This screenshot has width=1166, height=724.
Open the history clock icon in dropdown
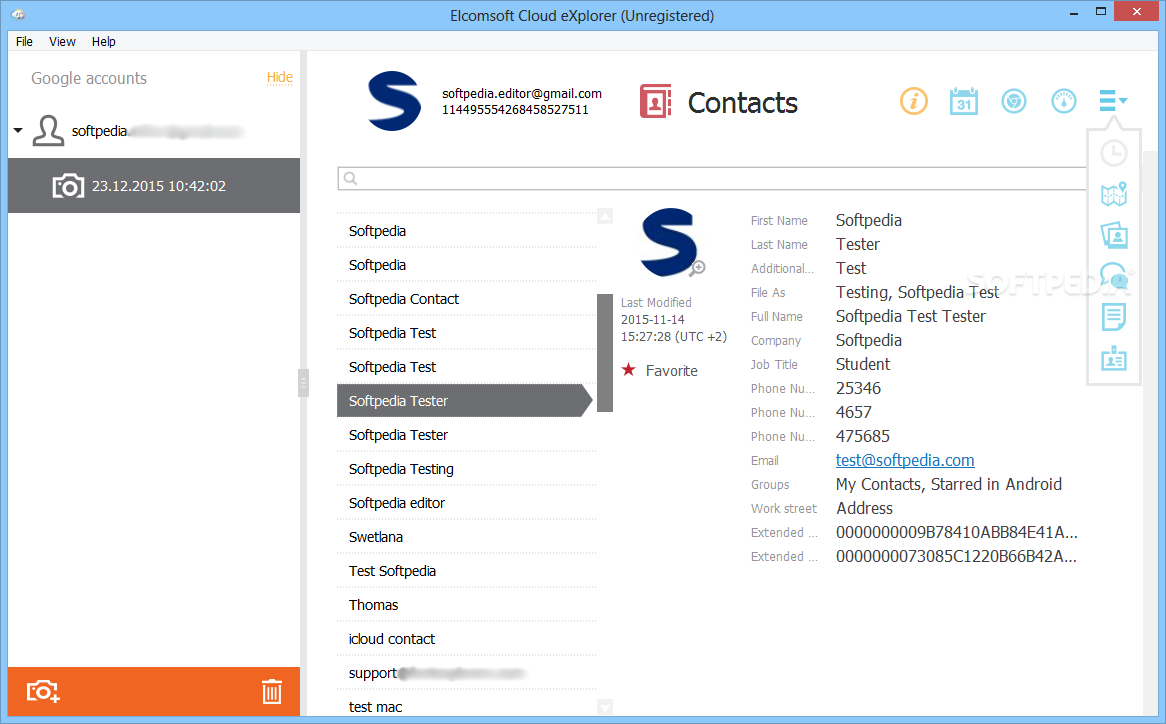pyautogui.click(x=1114, y=154)
